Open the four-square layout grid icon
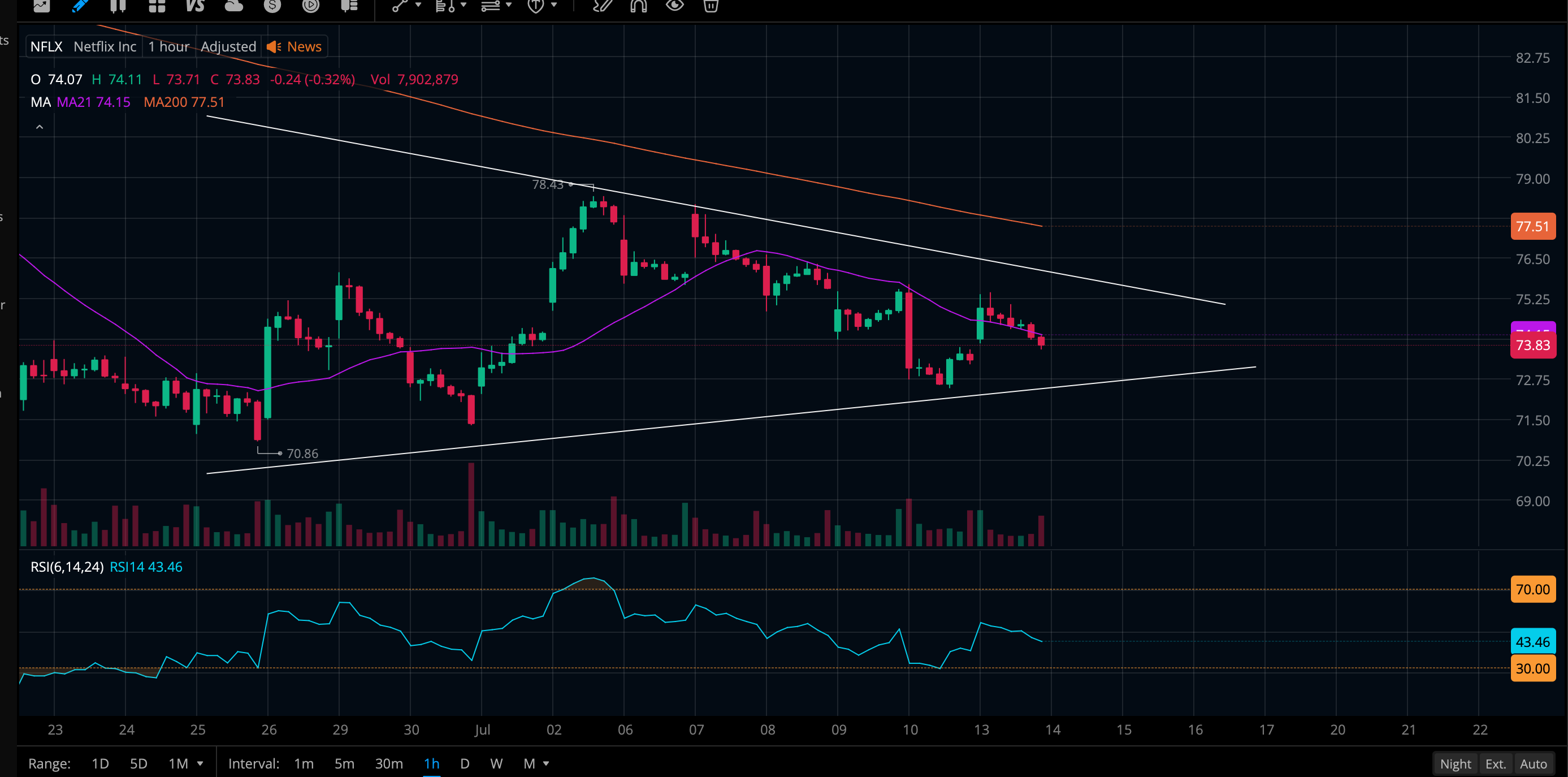 click(x=157, y=6)
